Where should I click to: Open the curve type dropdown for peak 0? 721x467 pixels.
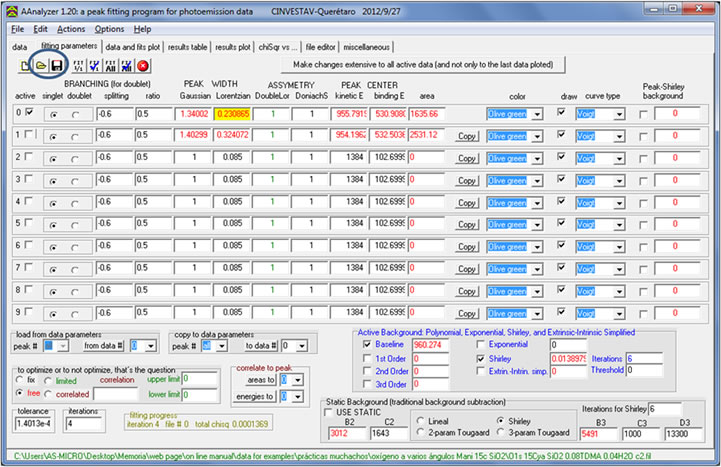[x=621, y=113]
